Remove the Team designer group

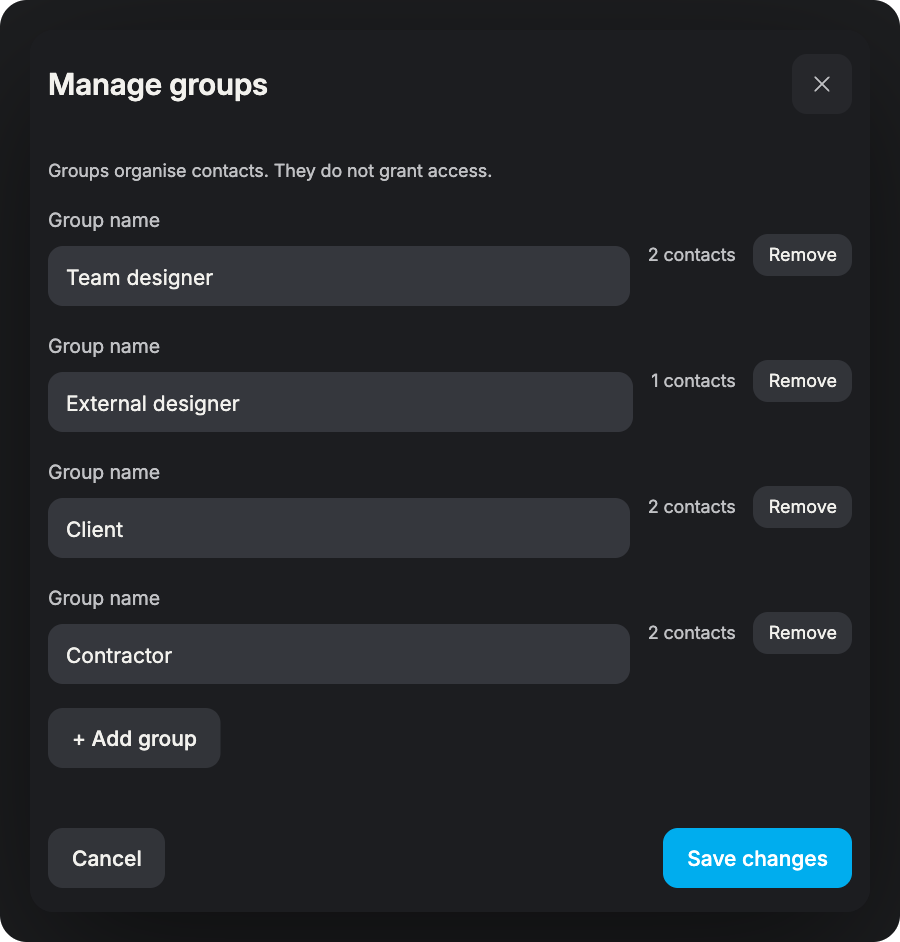(x=802, y=255)
